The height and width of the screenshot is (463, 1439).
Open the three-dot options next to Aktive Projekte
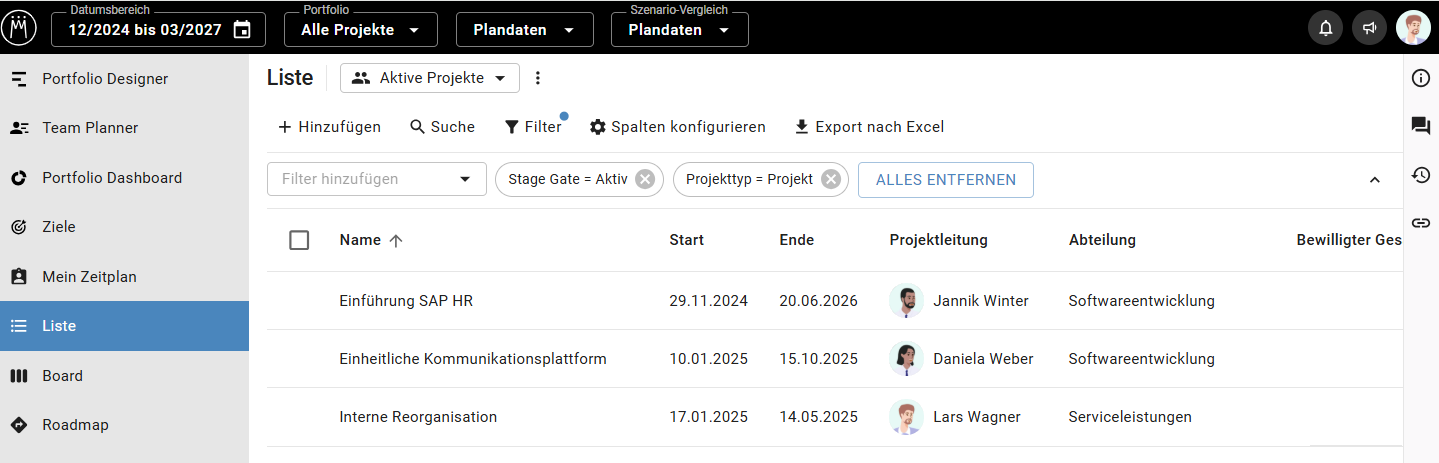tap(538, 78)
